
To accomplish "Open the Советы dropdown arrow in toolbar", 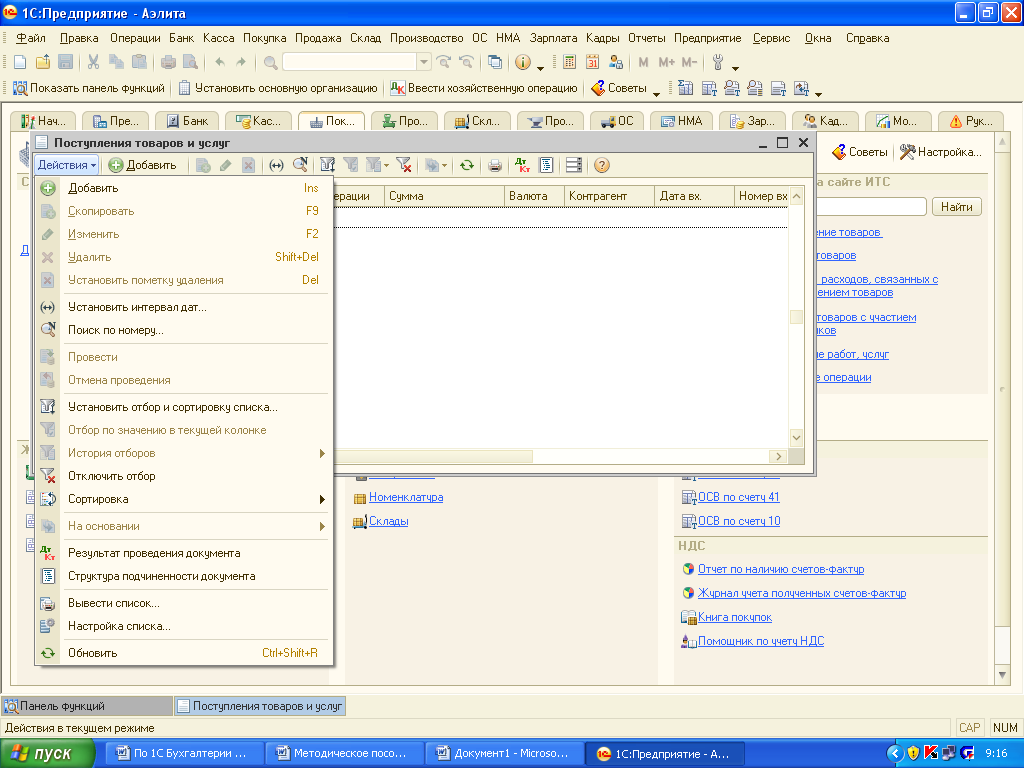I will 656,94.
